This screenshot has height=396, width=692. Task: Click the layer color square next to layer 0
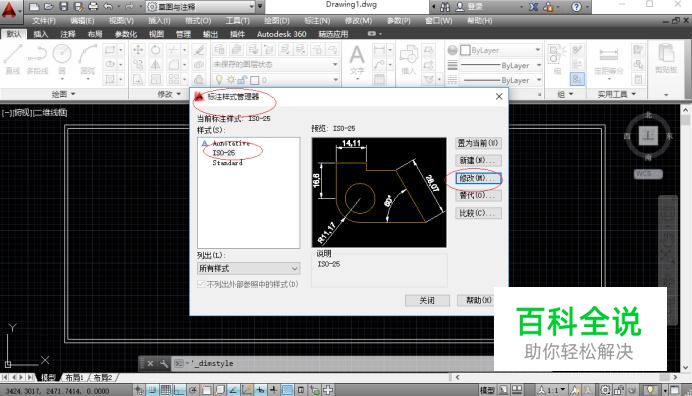coord(255,80)
